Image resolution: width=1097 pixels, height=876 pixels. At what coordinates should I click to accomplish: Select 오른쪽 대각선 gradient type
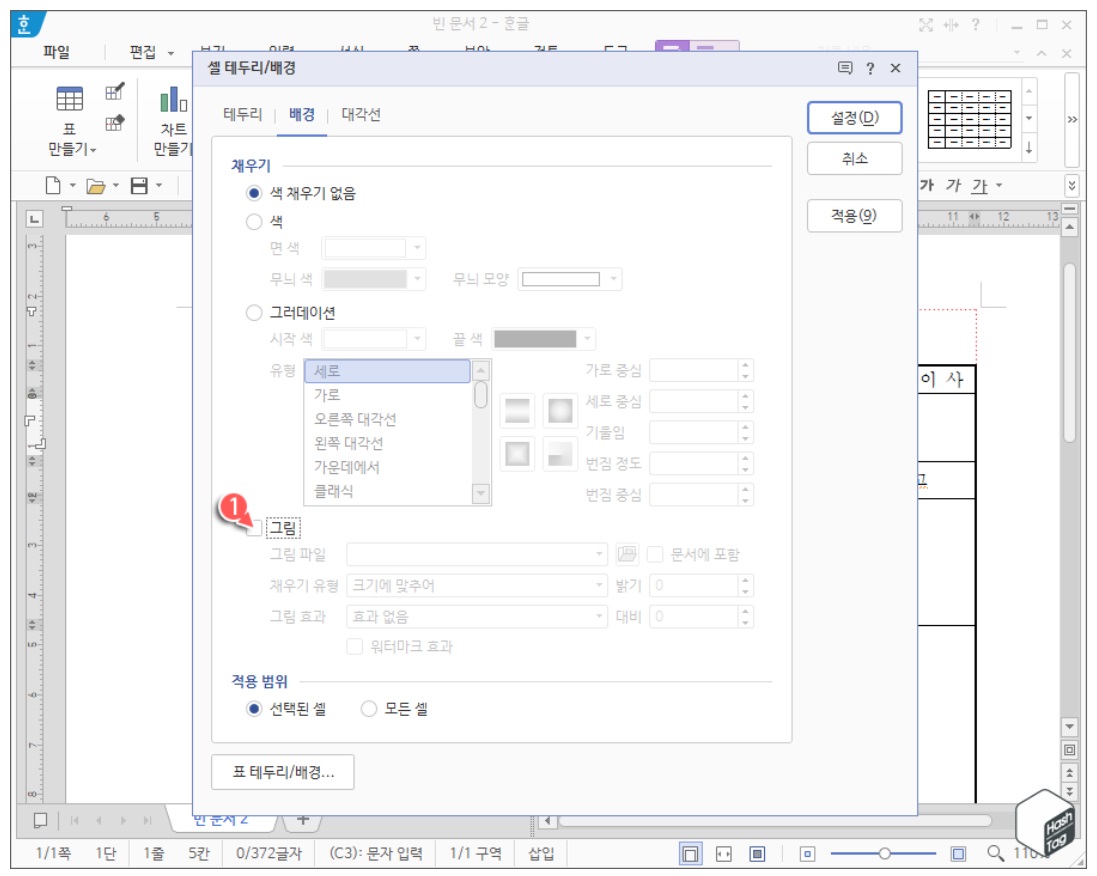388,419
